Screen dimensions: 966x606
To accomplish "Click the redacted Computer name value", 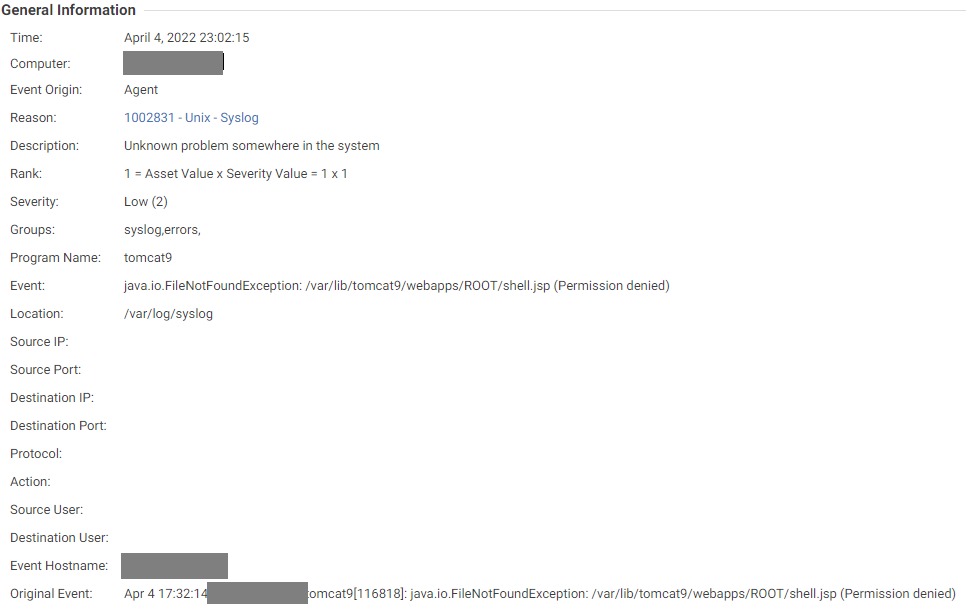I will (x=173, y=63).
